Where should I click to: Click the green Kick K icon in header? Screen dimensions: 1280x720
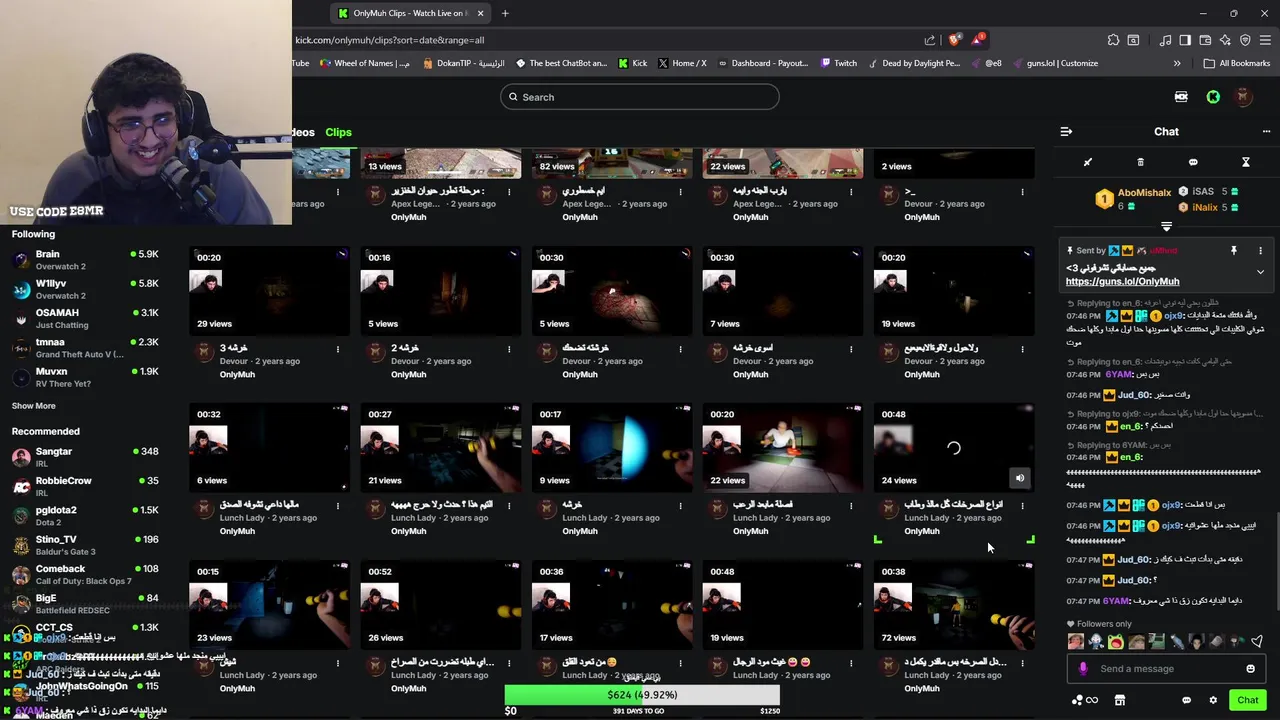[x=1213, y=97]
